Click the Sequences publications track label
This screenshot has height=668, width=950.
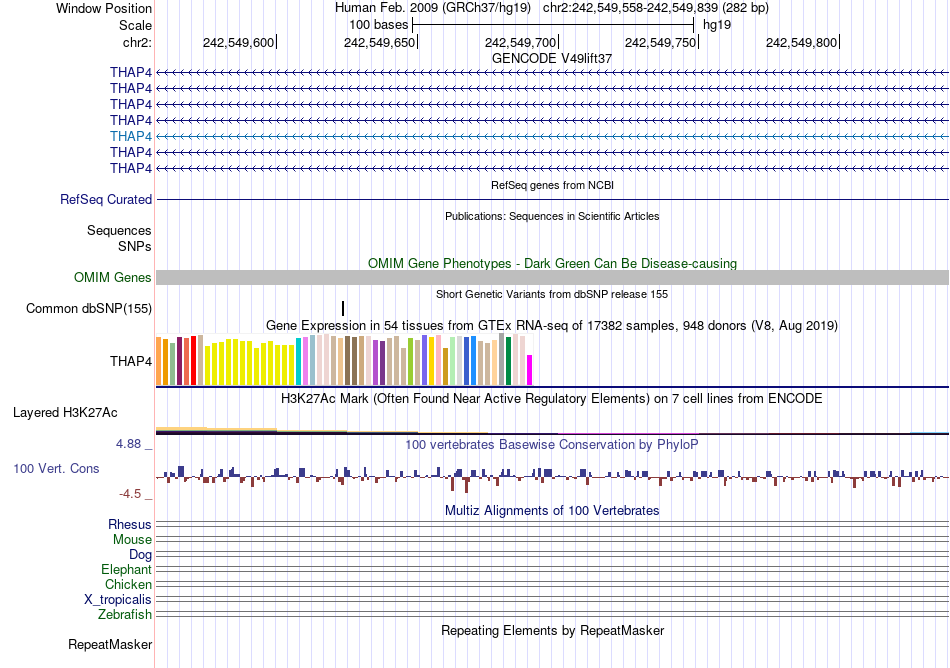[x=119, y=230]
